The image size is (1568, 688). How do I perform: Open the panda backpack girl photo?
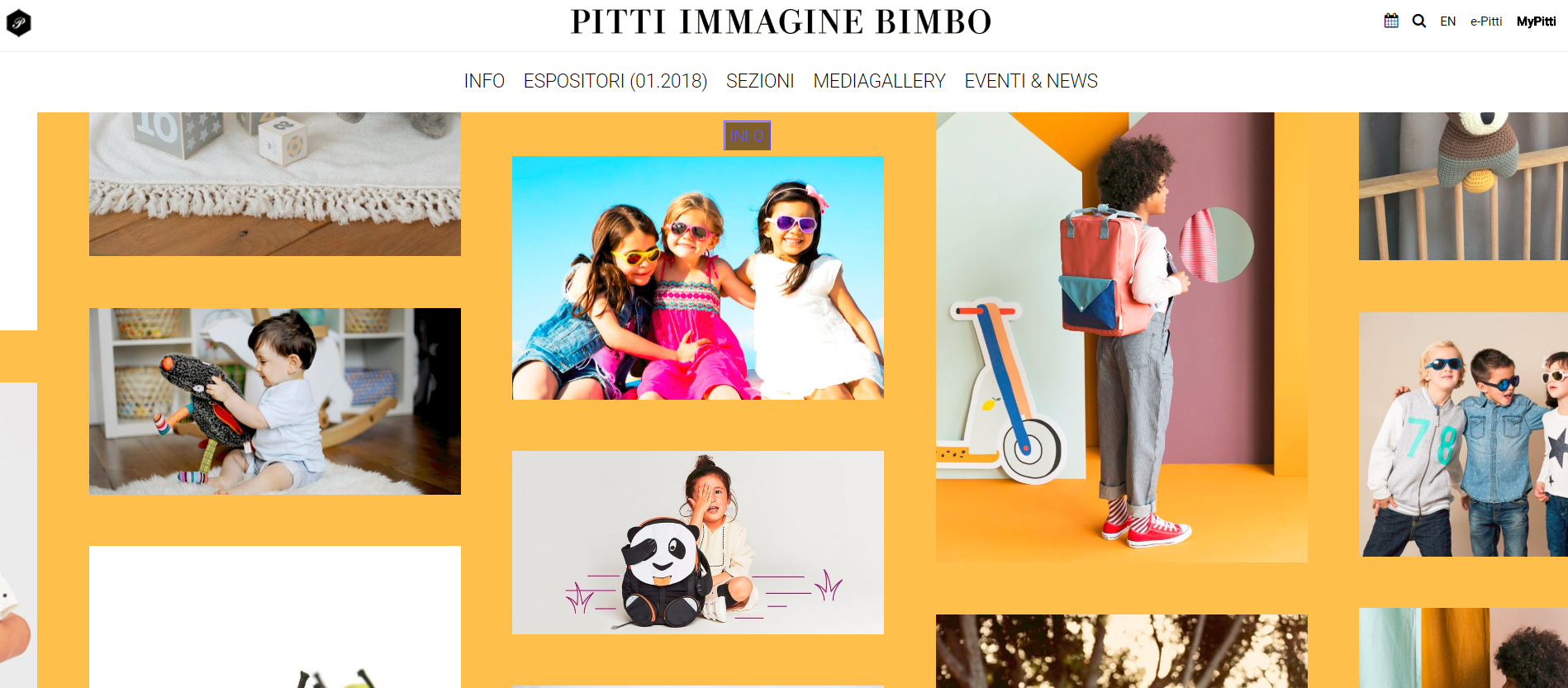(698, 543)
